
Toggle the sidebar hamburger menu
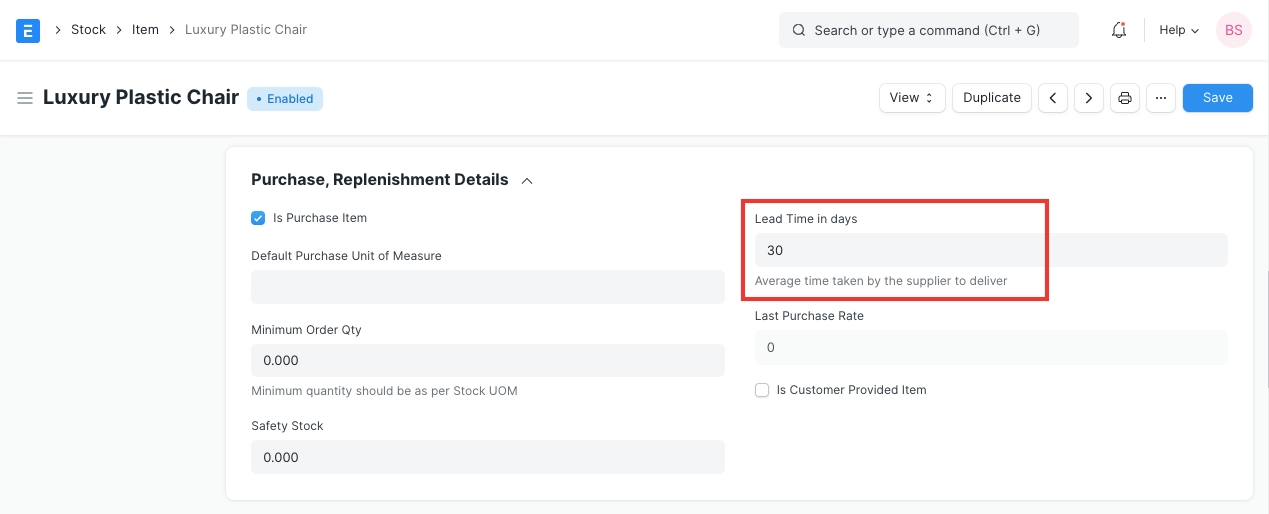click(x=25, y=98)
